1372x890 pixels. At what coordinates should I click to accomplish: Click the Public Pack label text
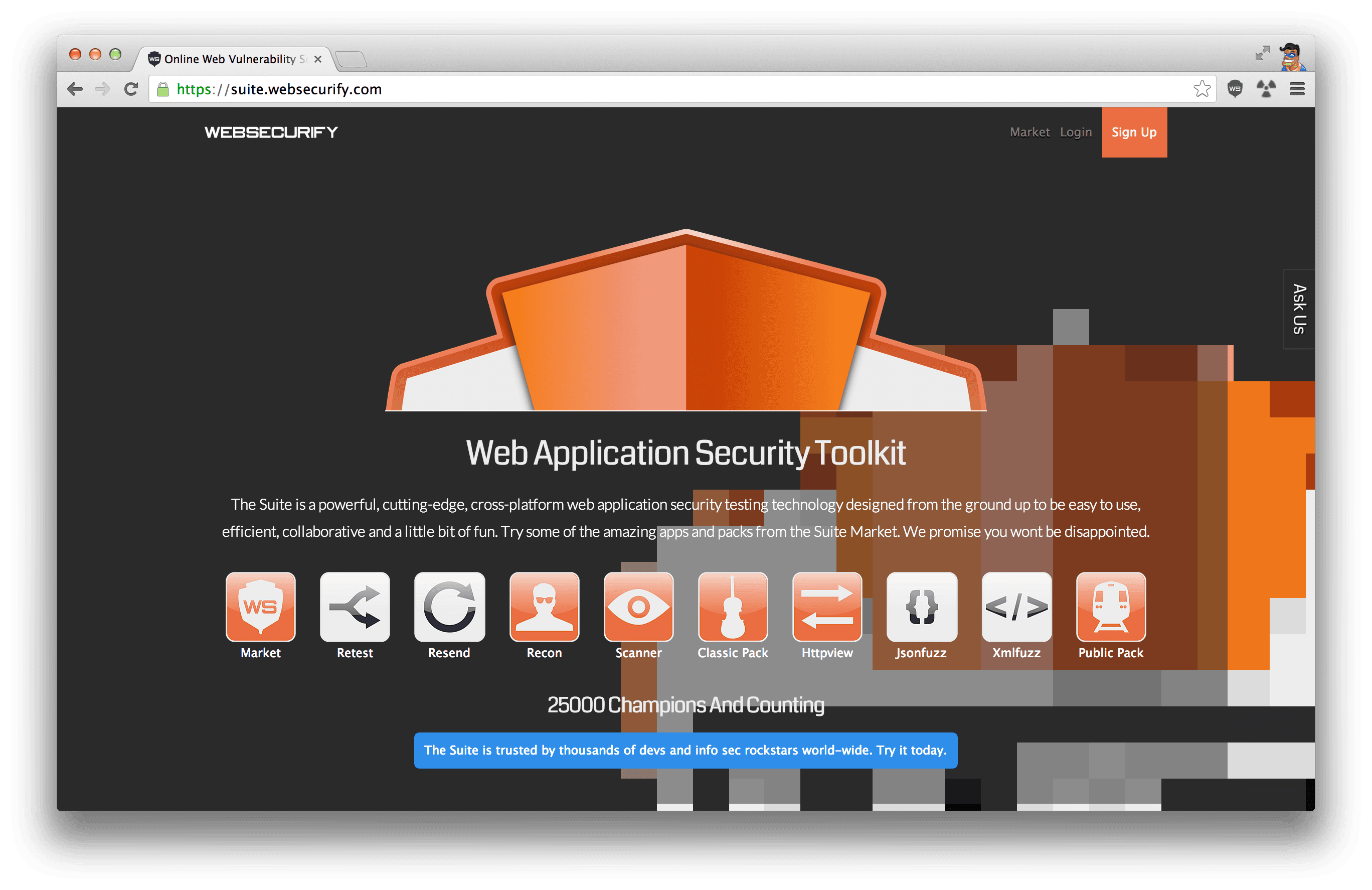coord(1110,652)
